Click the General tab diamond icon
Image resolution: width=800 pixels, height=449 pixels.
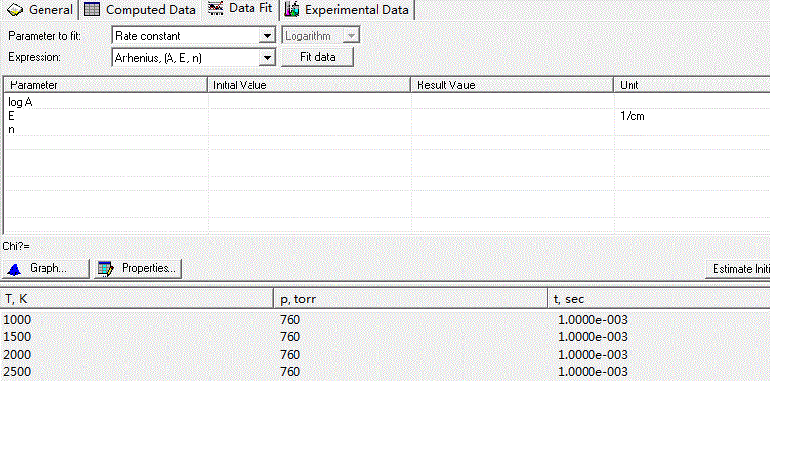click(x=15, y=10)
